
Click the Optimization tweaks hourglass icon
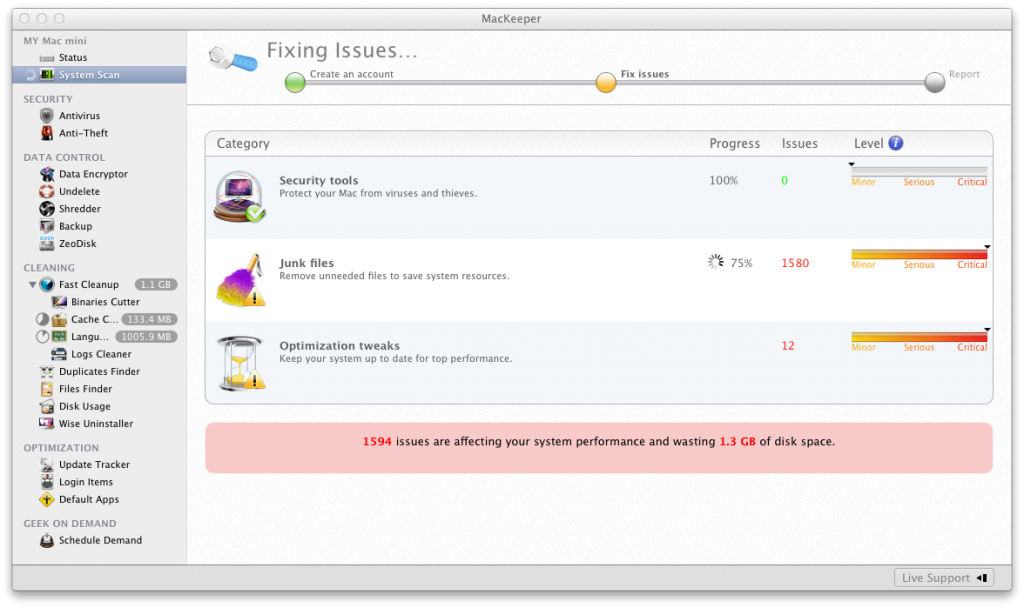pyautogui.click(x=241, y=363)
